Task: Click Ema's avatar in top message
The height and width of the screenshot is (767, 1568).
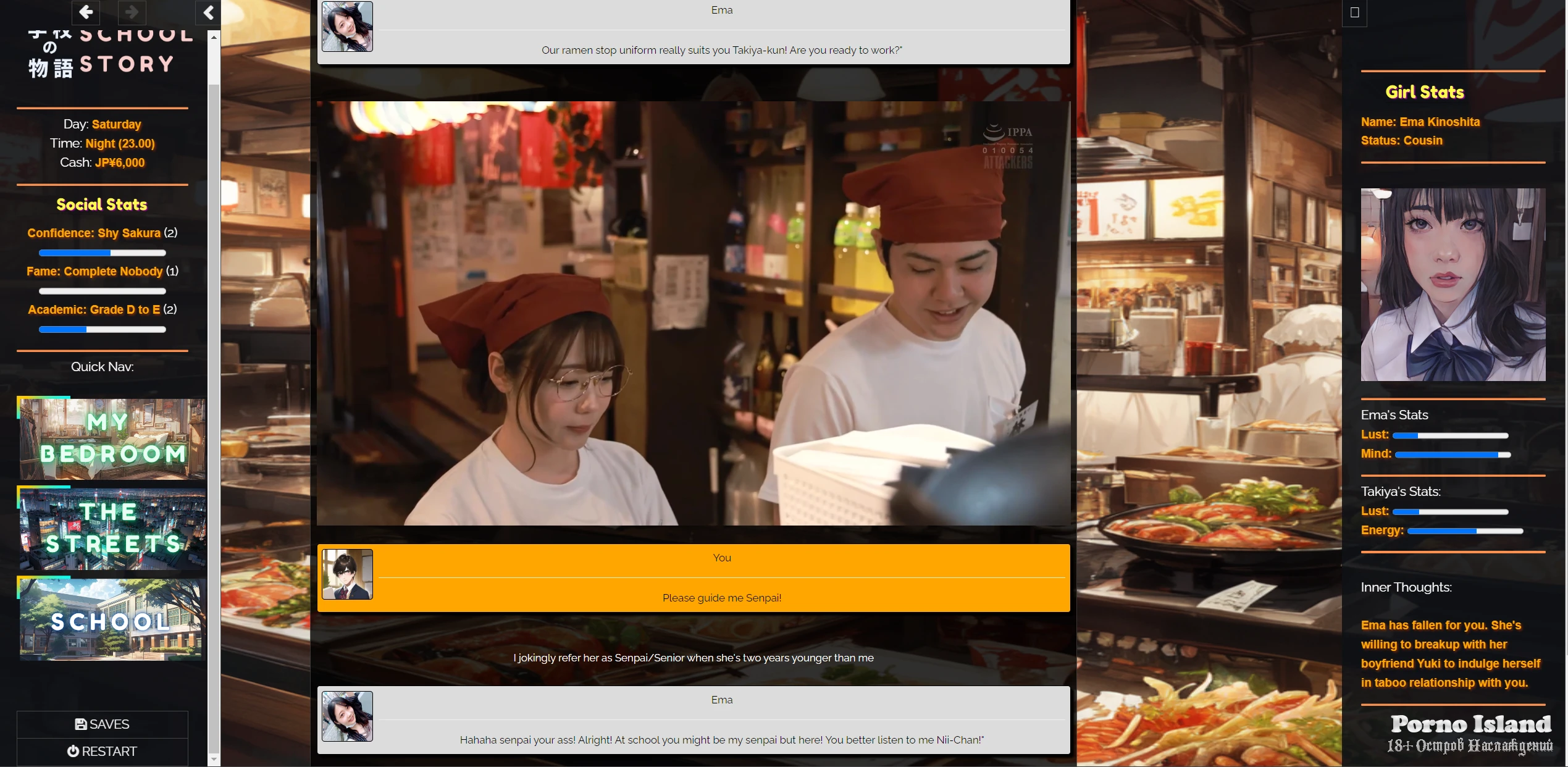Action: (x=347, y=27)
